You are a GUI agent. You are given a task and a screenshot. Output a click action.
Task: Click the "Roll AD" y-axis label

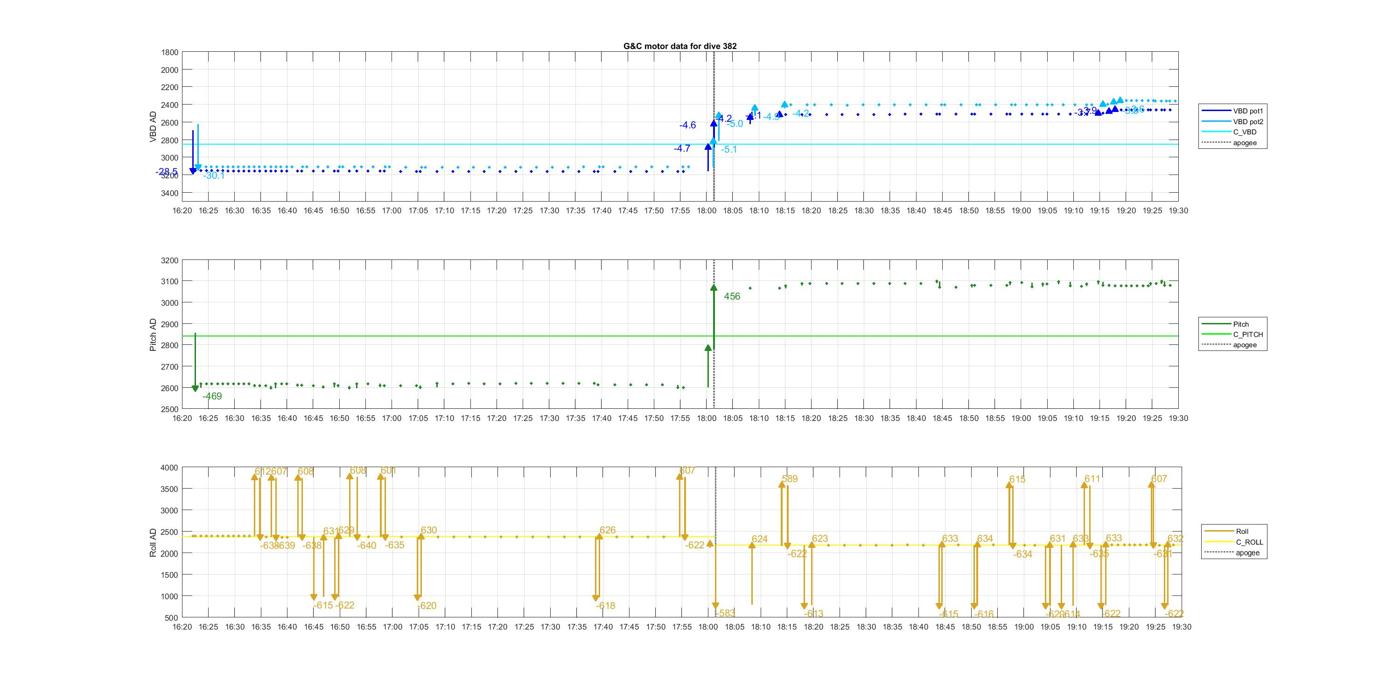(154, 543)
